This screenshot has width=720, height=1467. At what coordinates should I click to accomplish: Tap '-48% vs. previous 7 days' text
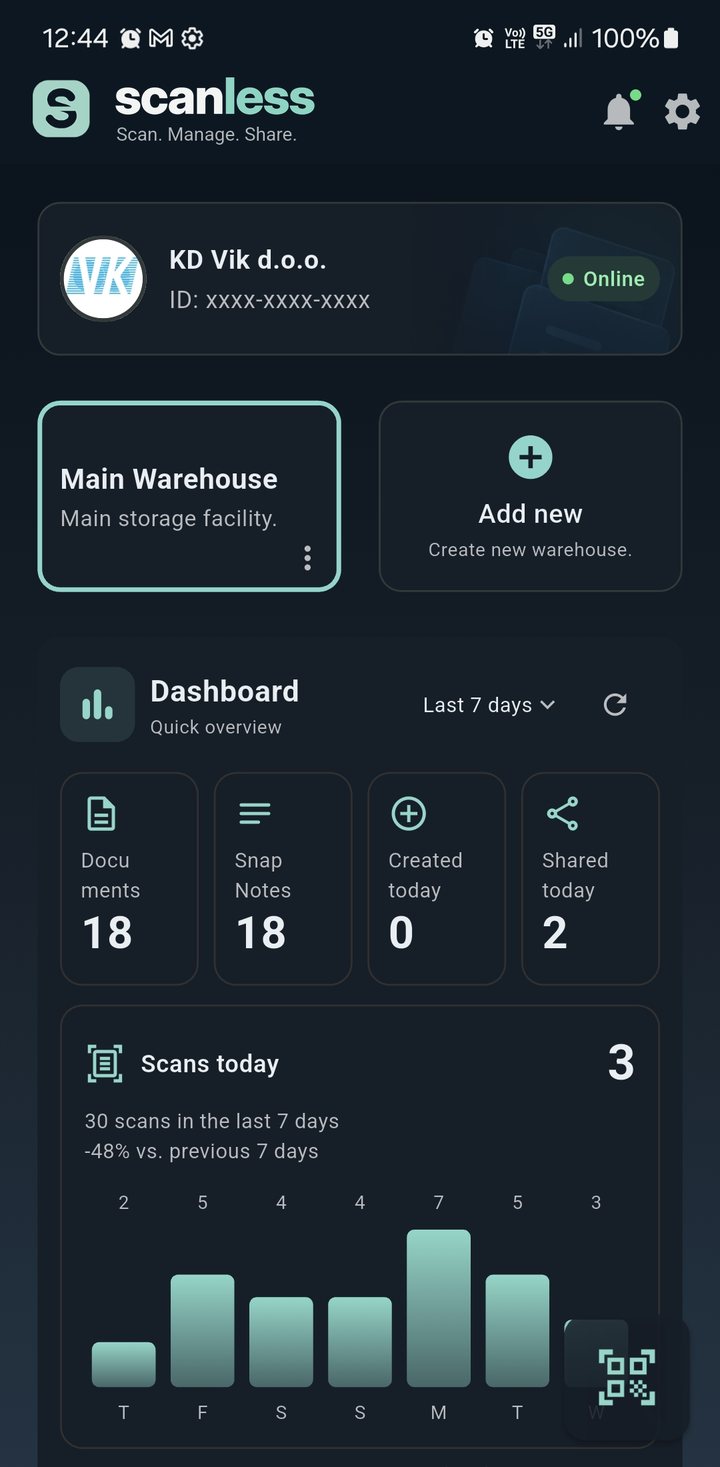coord(202,1151)
